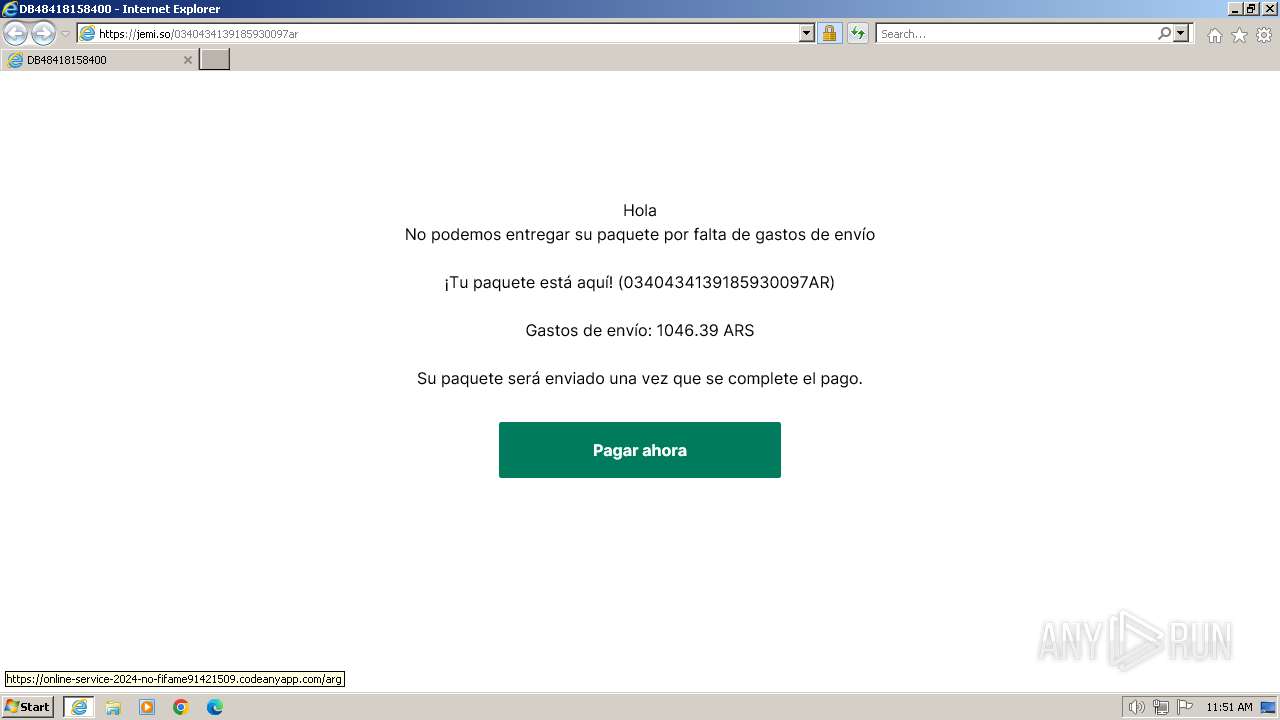
Task: Click the security lock icon
Action: pyautogui.click(x=829, y=34)
